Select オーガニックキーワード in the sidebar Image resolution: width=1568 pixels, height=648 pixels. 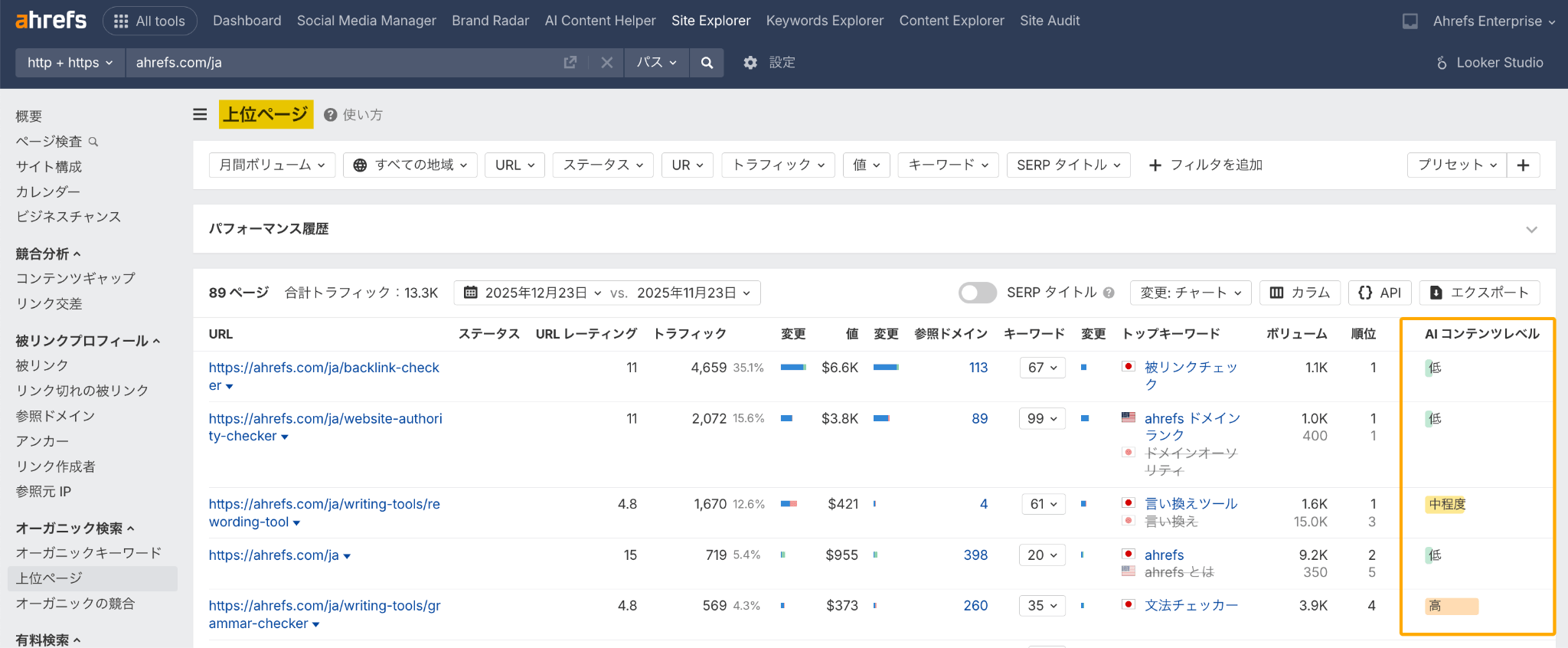coord(89,553)
